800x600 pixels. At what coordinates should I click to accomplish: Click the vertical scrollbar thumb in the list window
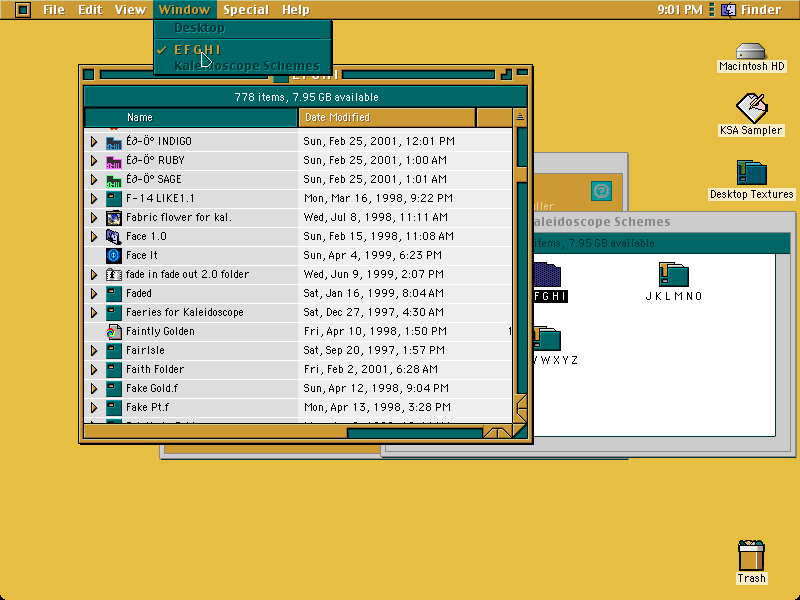click(521, 174)
